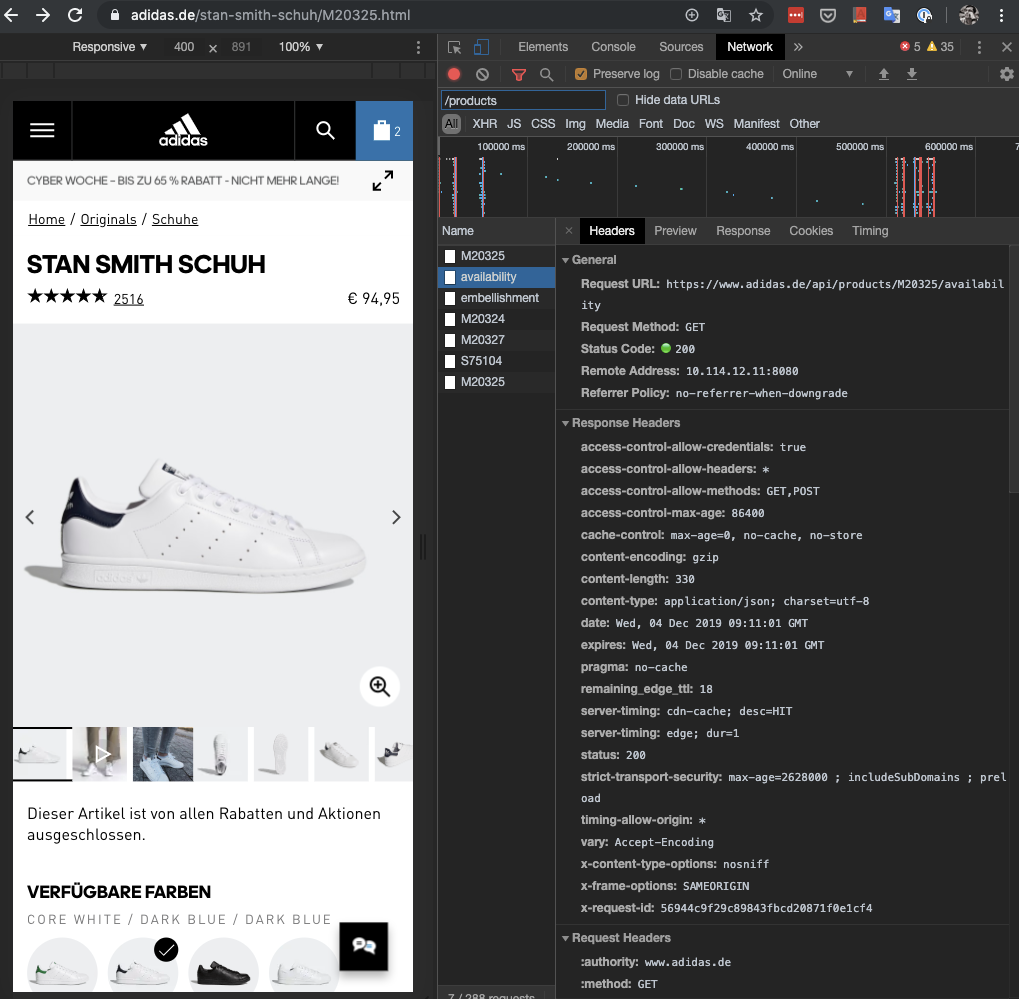Enable the Disable cache checkbox

pos(676,74)
